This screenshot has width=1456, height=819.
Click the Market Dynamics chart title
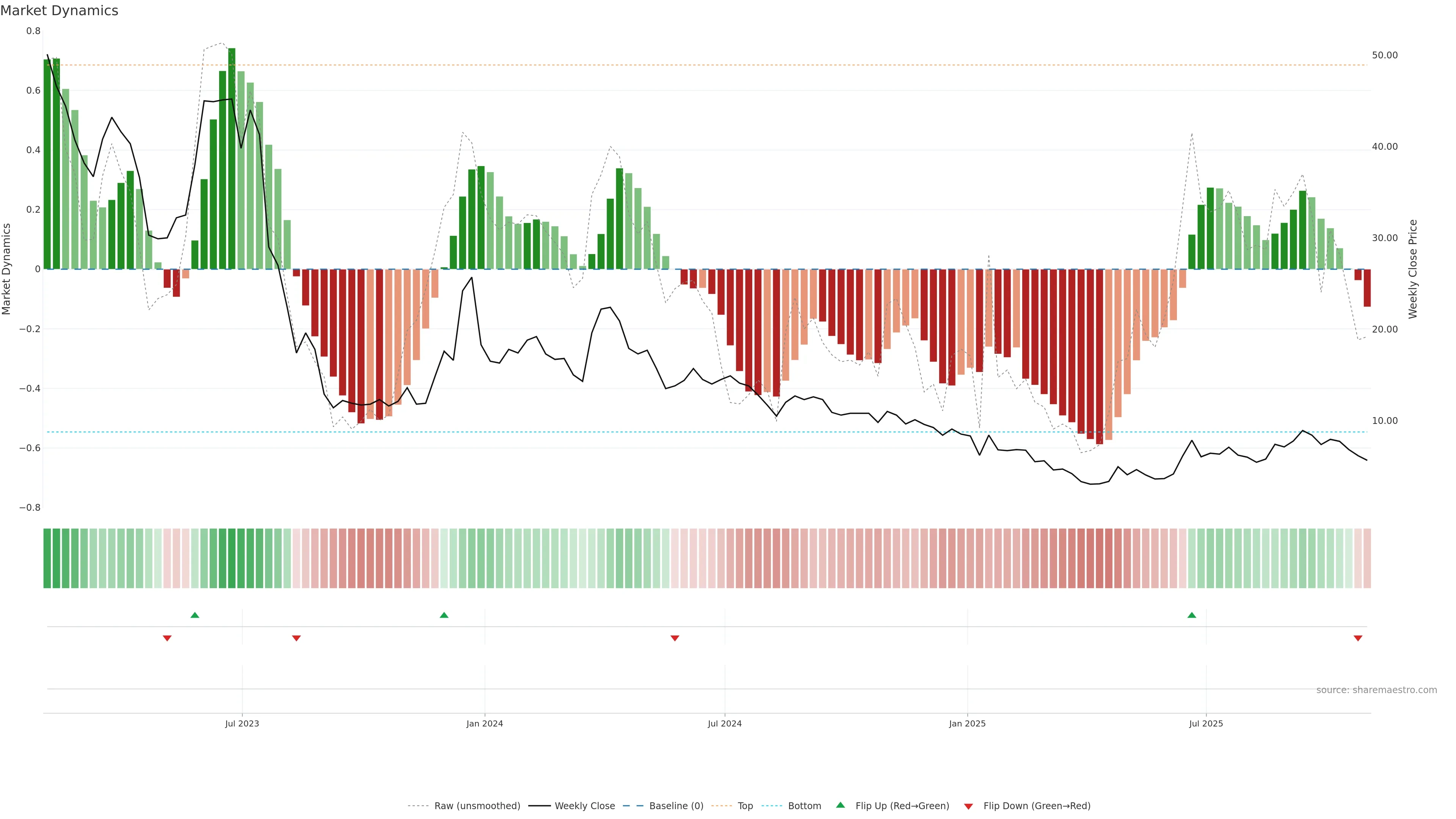click(x=60, y=11)
